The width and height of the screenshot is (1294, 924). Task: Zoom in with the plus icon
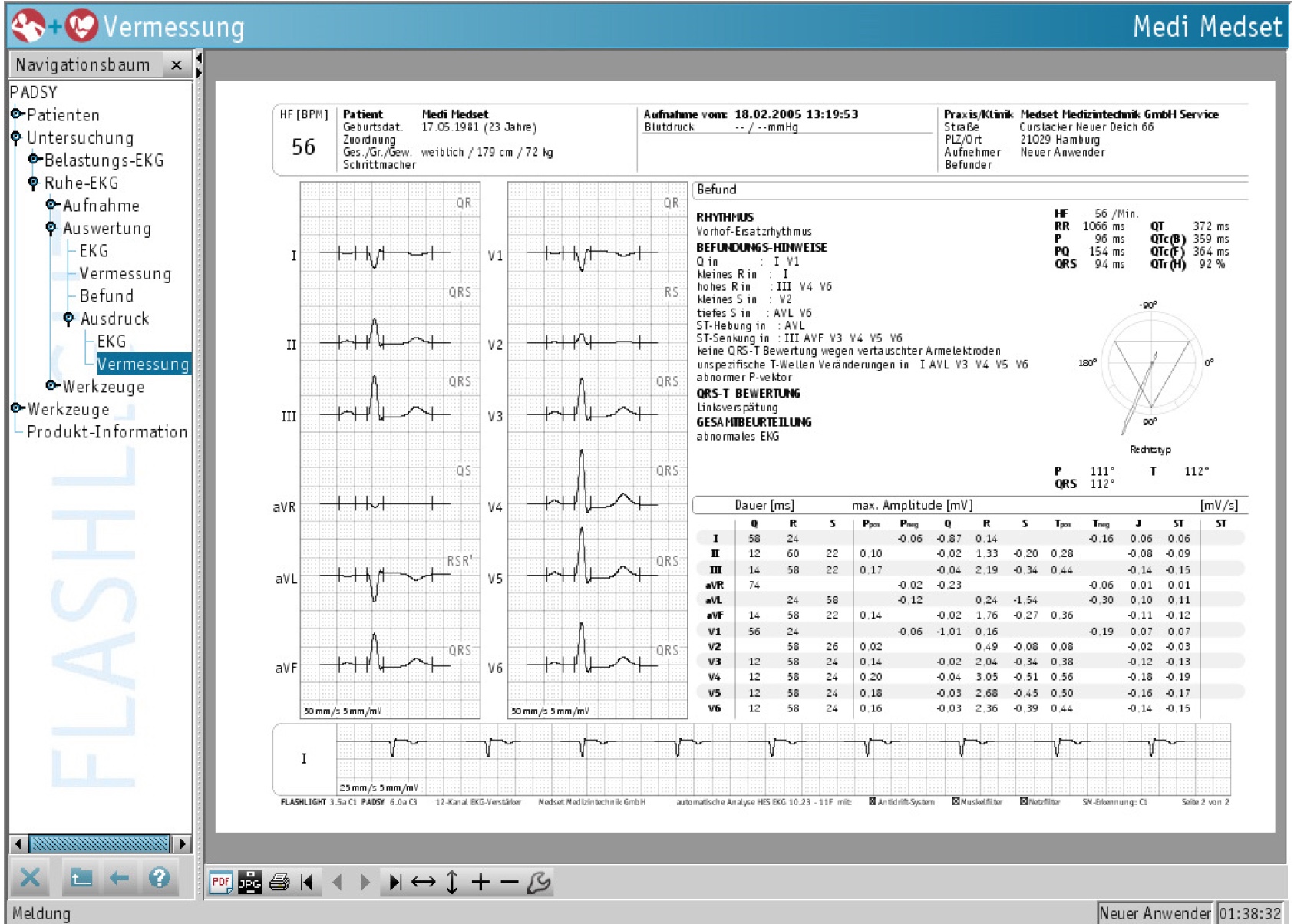click(480, 882)
